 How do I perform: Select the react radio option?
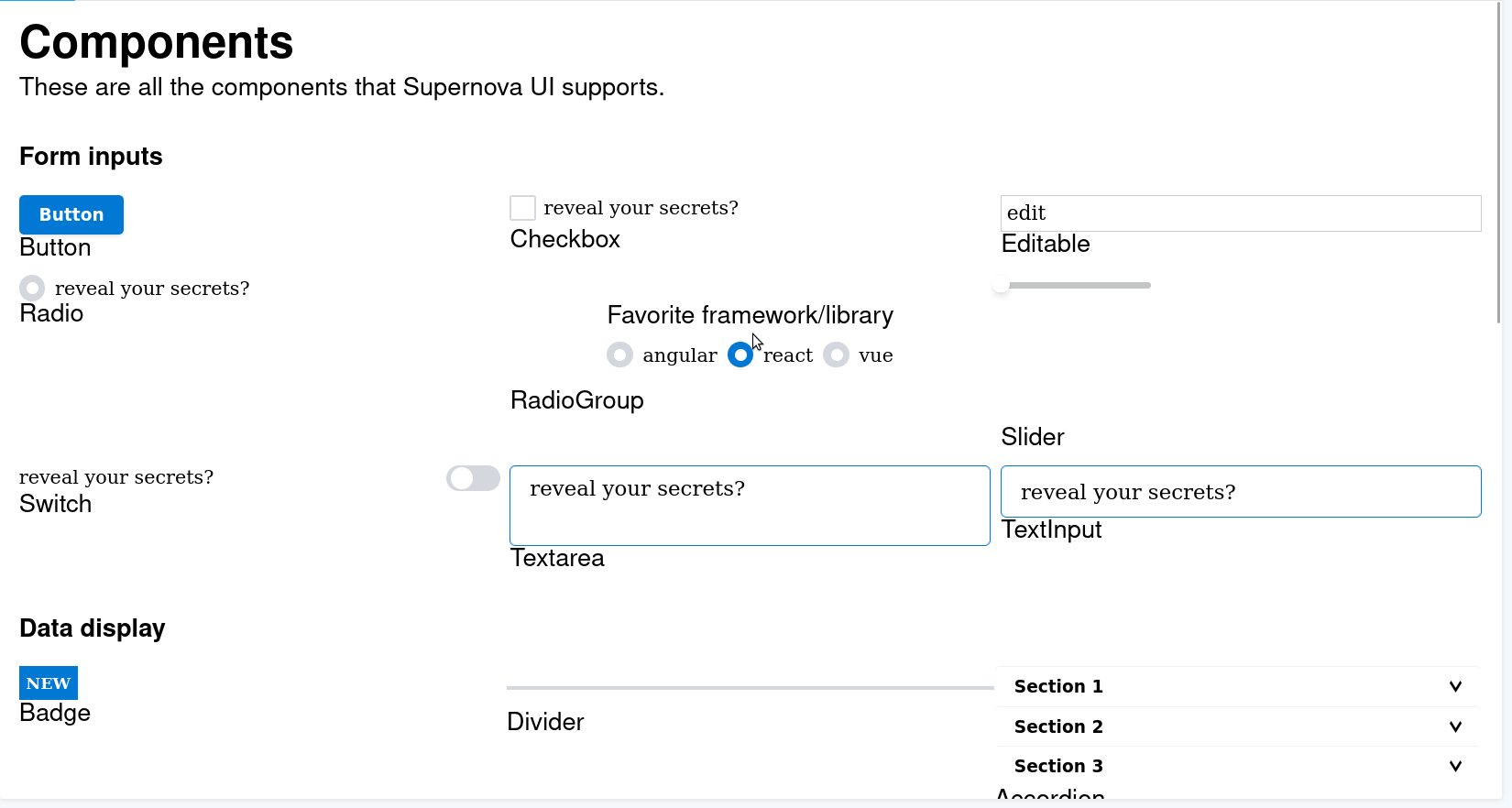pyautogui.click(x=740, y=355)
